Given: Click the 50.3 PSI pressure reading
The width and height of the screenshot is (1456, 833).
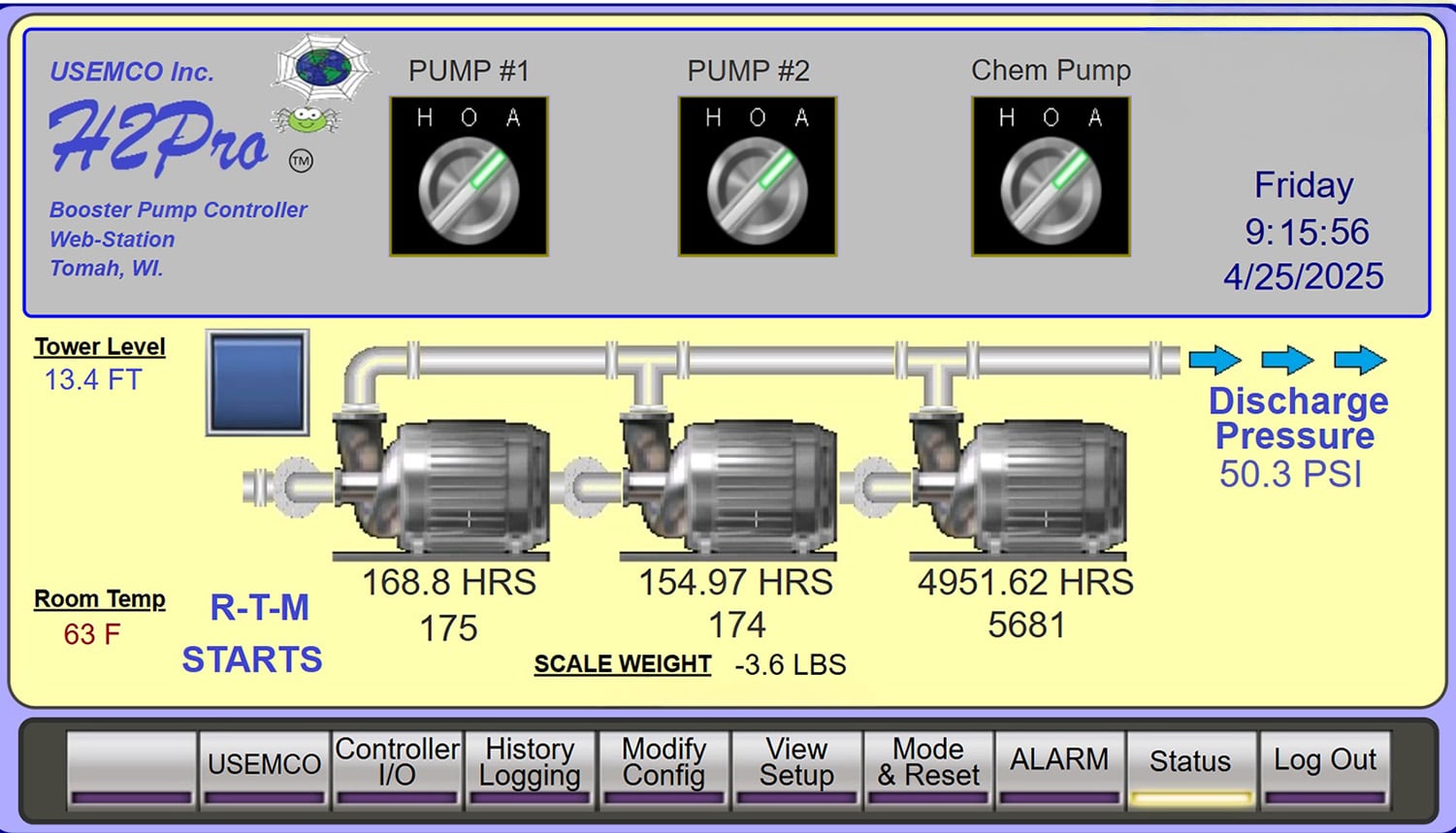Looking at the screenshot, I should [1291, 474].
